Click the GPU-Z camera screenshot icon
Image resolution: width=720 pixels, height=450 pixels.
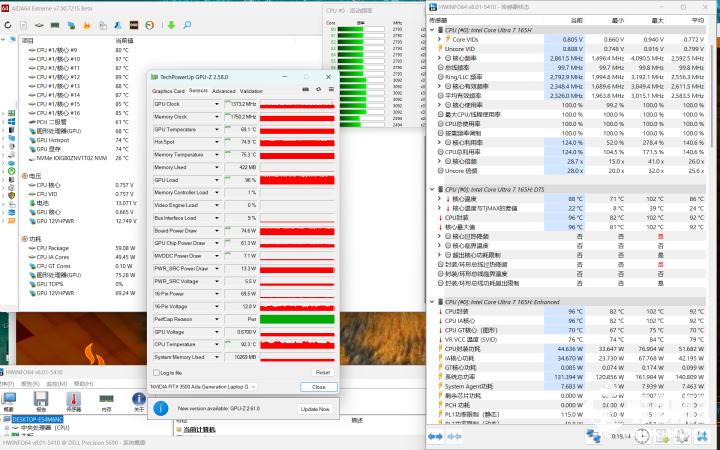(x=305, y=90)
